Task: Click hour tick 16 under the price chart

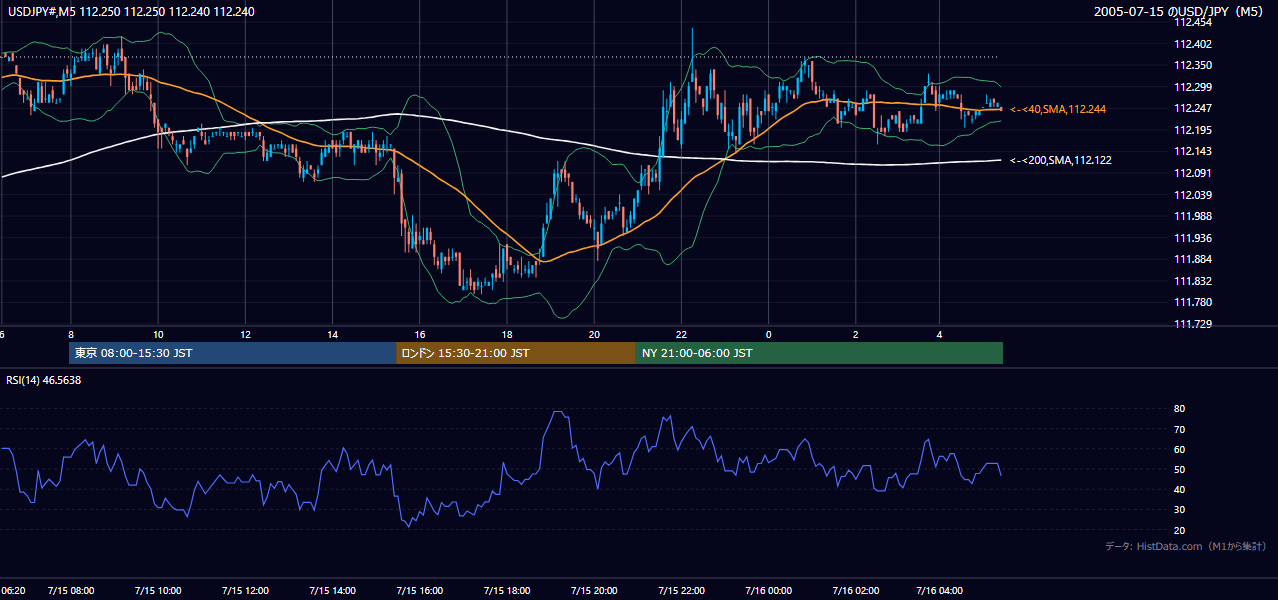Action: click(419, 334)
